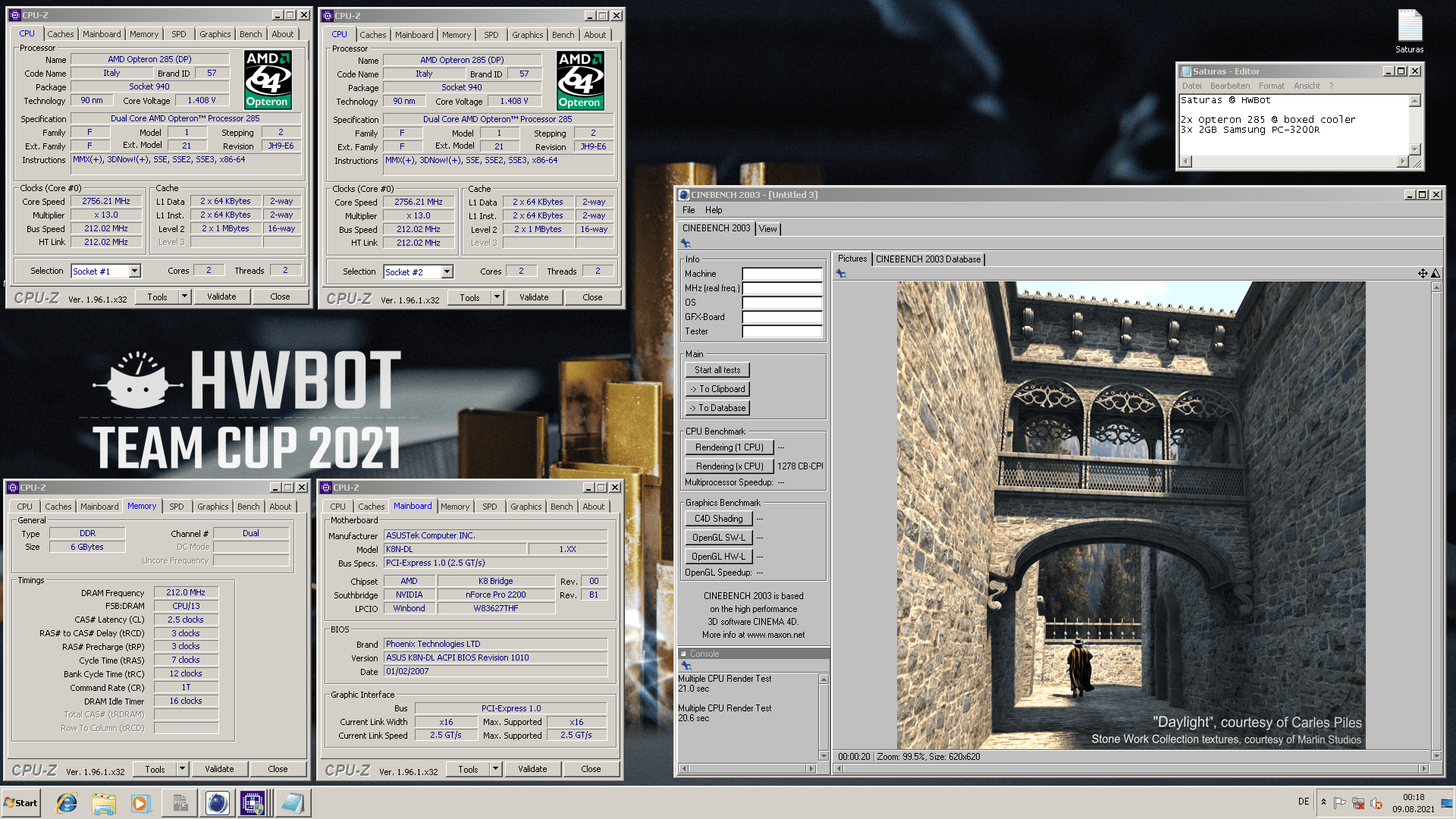1456x819 pixels.
Task: Open the Bearbeiten menu in the Saturas Editor
Action: 1230,86
